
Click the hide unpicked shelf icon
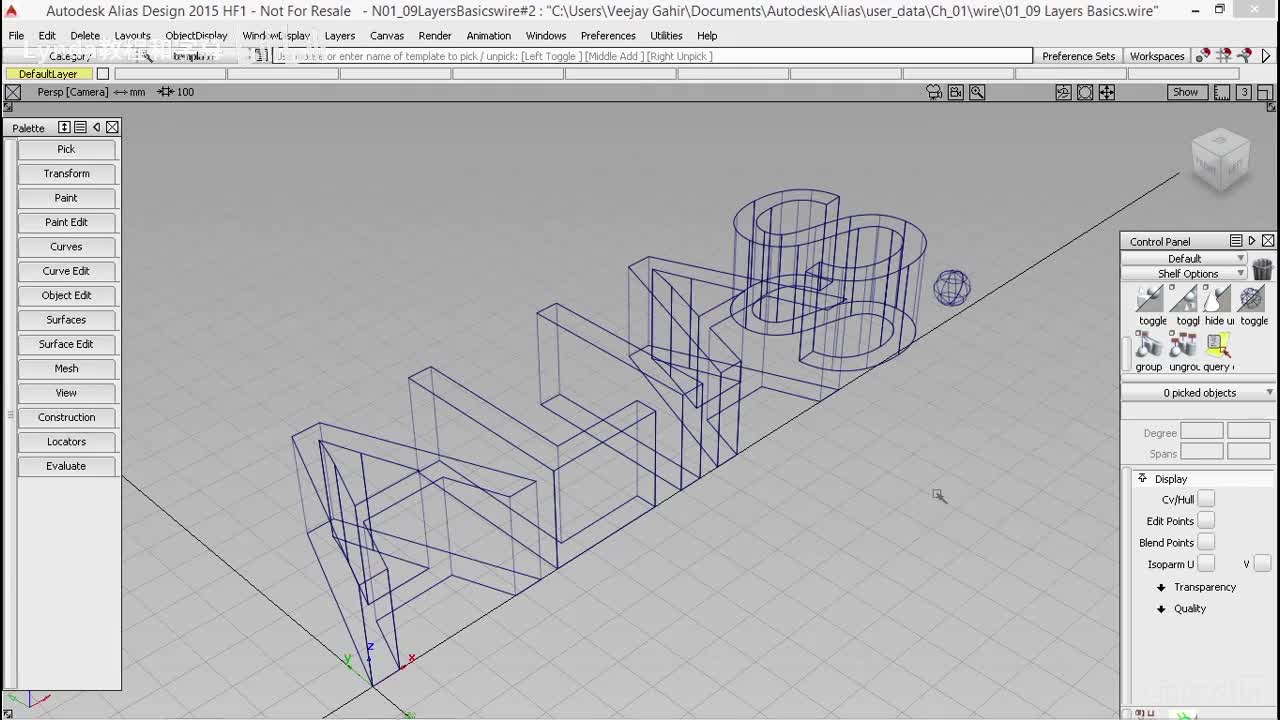(x=1218, y=299)
